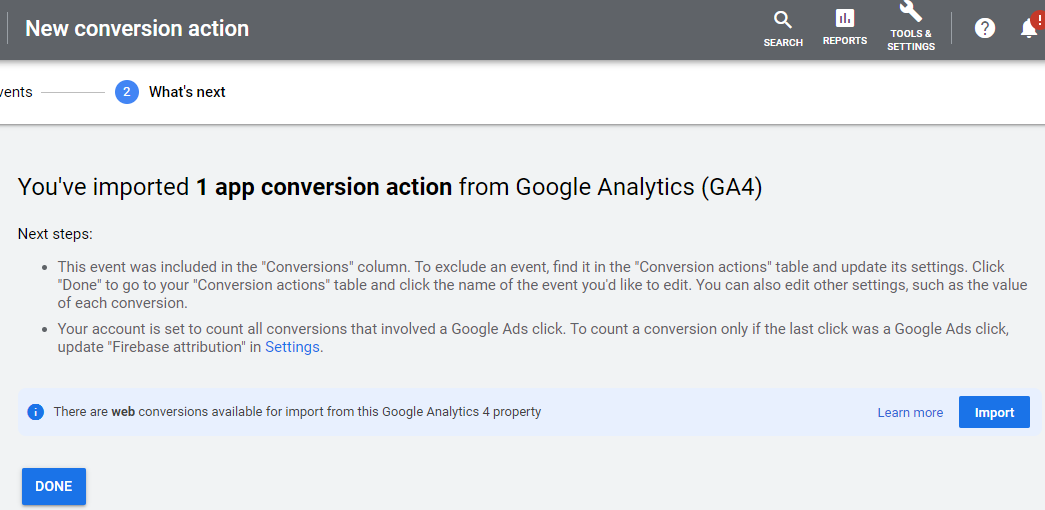Click the Tools & Settings wrench icon

[x=910, y=12]
